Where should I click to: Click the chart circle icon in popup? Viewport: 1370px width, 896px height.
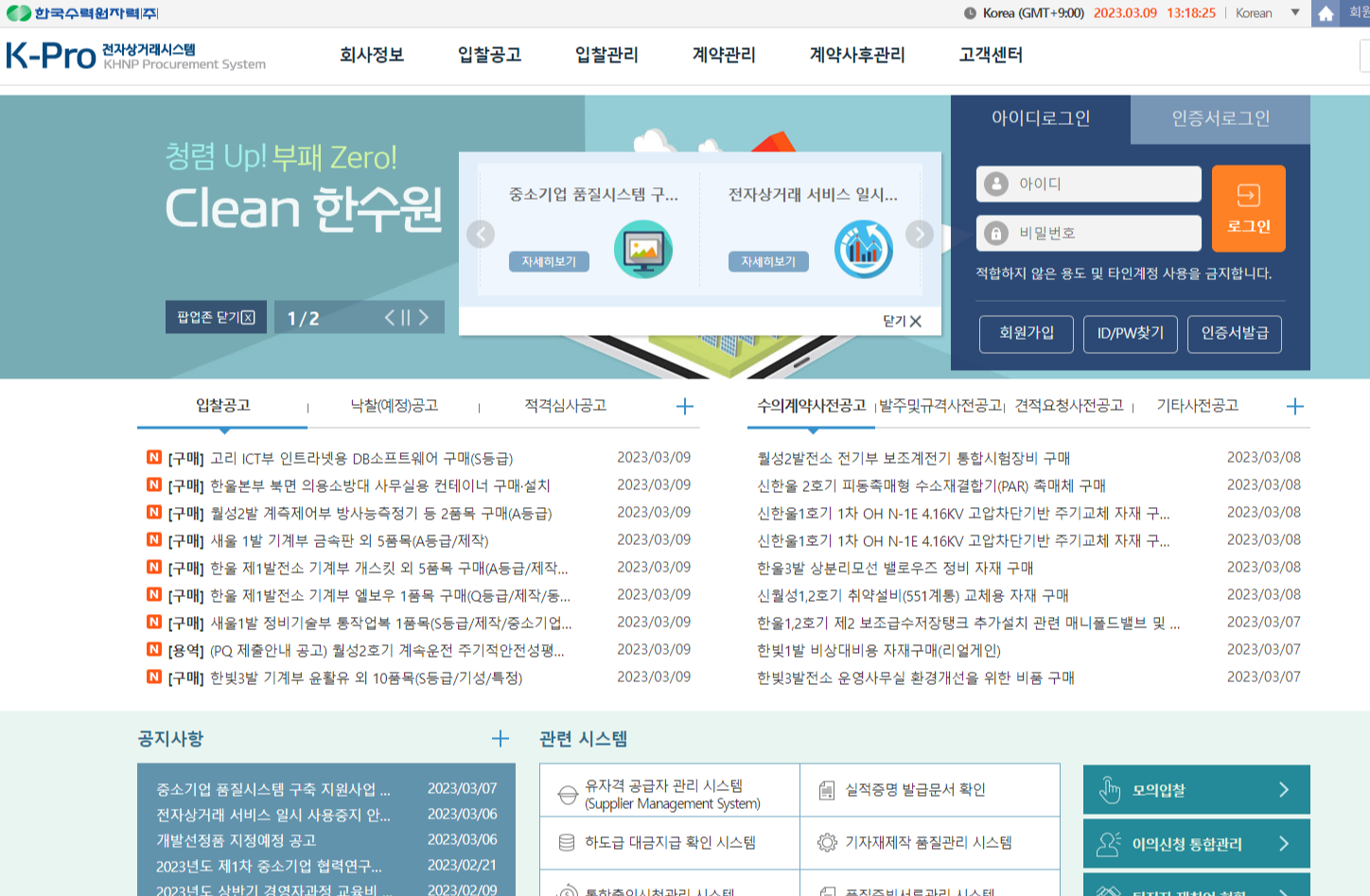coord(864,249)
